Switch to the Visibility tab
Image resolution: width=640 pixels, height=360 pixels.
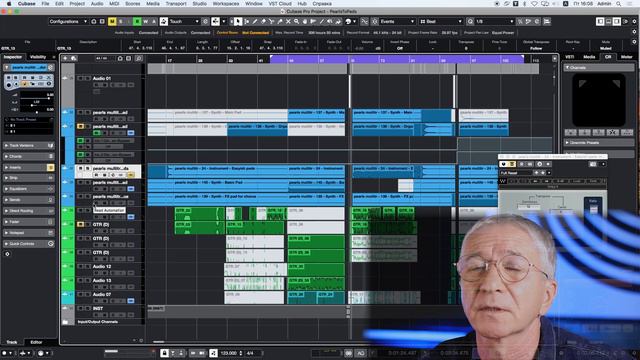click(x=38, y=57)
